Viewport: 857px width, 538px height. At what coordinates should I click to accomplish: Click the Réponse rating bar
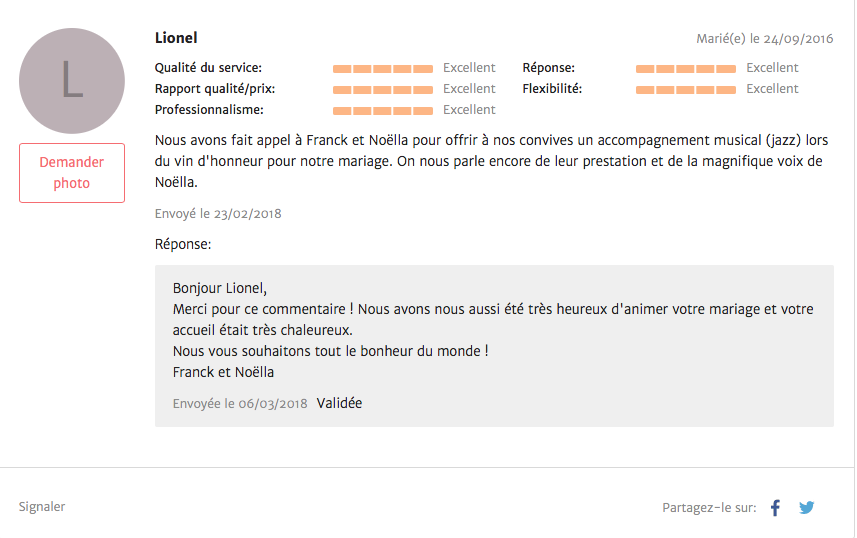pos(686,69)
